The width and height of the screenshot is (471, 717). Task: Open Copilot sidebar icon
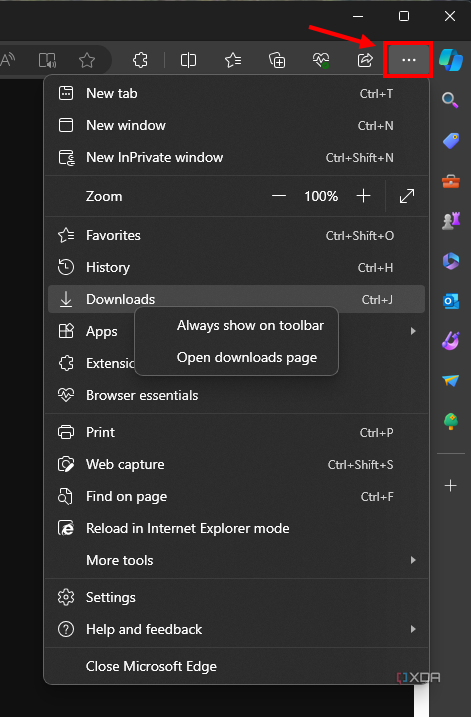tap(451, 60)
